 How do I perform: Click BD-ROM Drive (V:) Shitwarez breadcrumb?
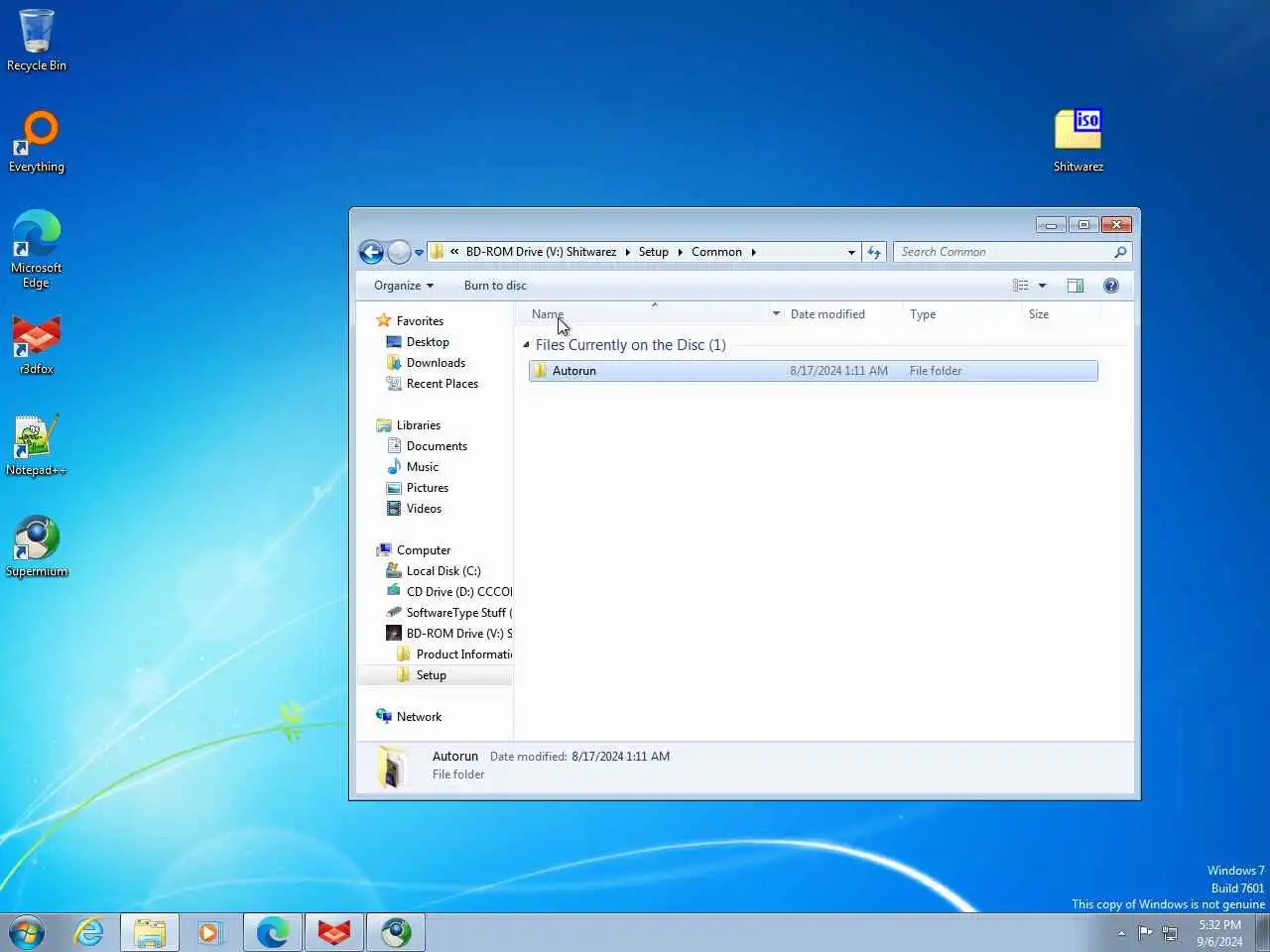[x=541, y=252]
